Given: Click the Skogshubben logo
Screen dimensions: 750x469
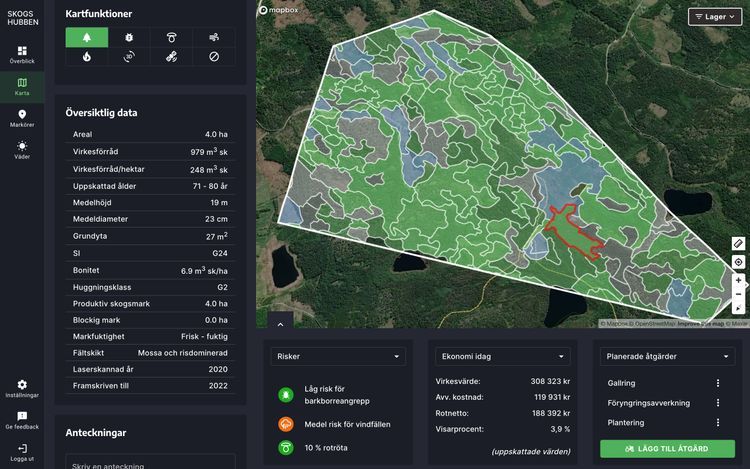Looking at the screenshot, I should (x=22, y=18).
